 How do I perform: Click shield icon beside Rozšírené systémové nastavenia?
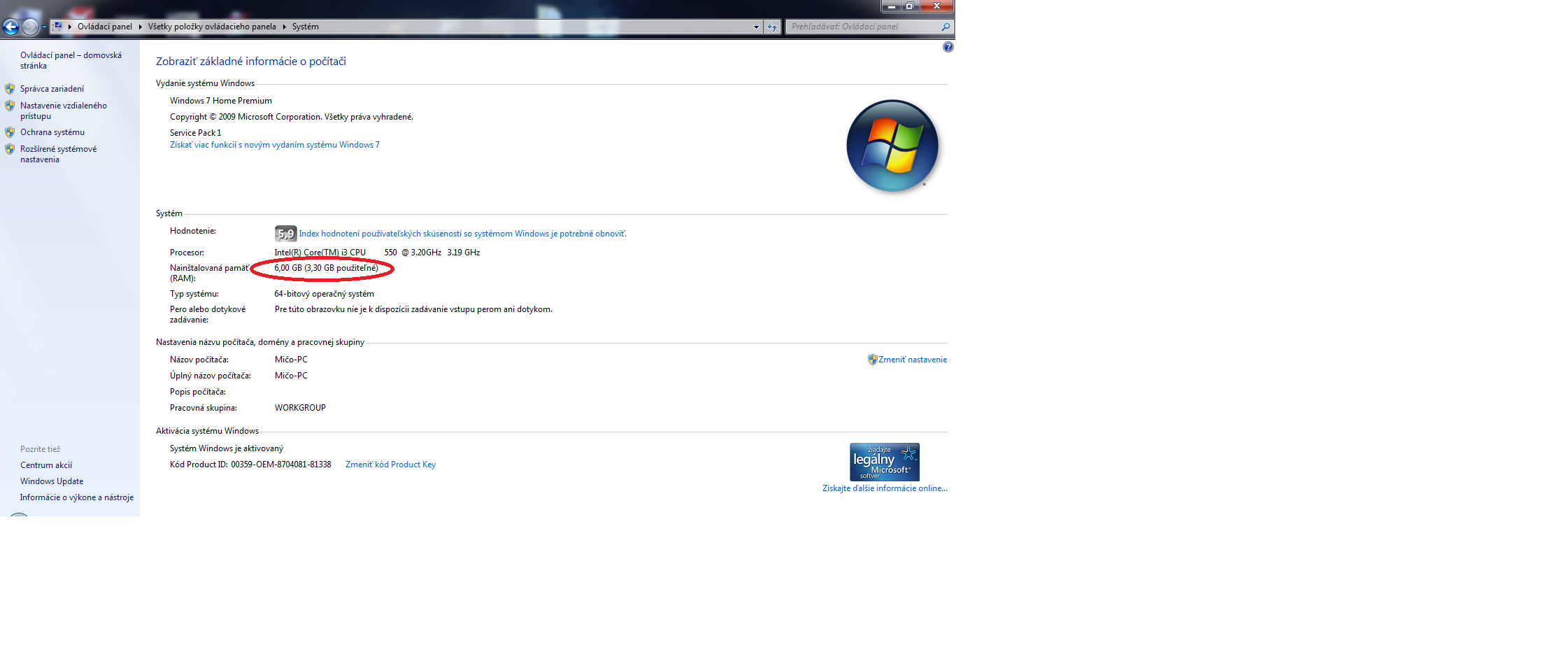10,149
